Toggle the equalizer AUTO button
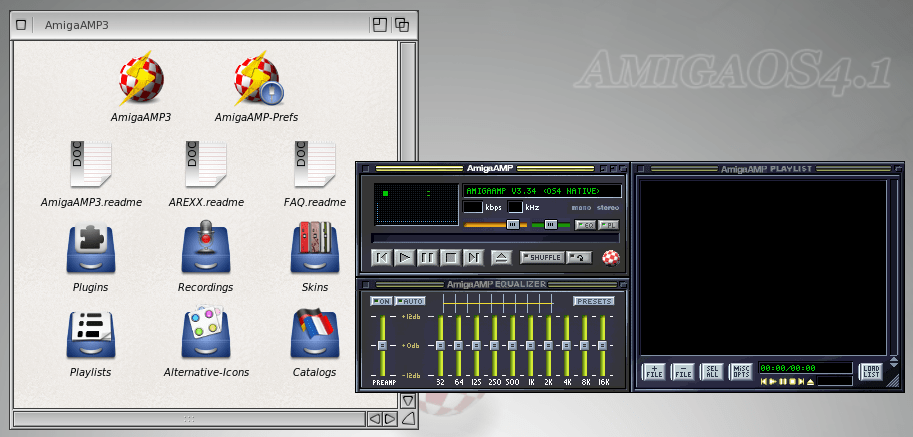The height and width of the screenshot is (437, 913). (x=410, y=301)
